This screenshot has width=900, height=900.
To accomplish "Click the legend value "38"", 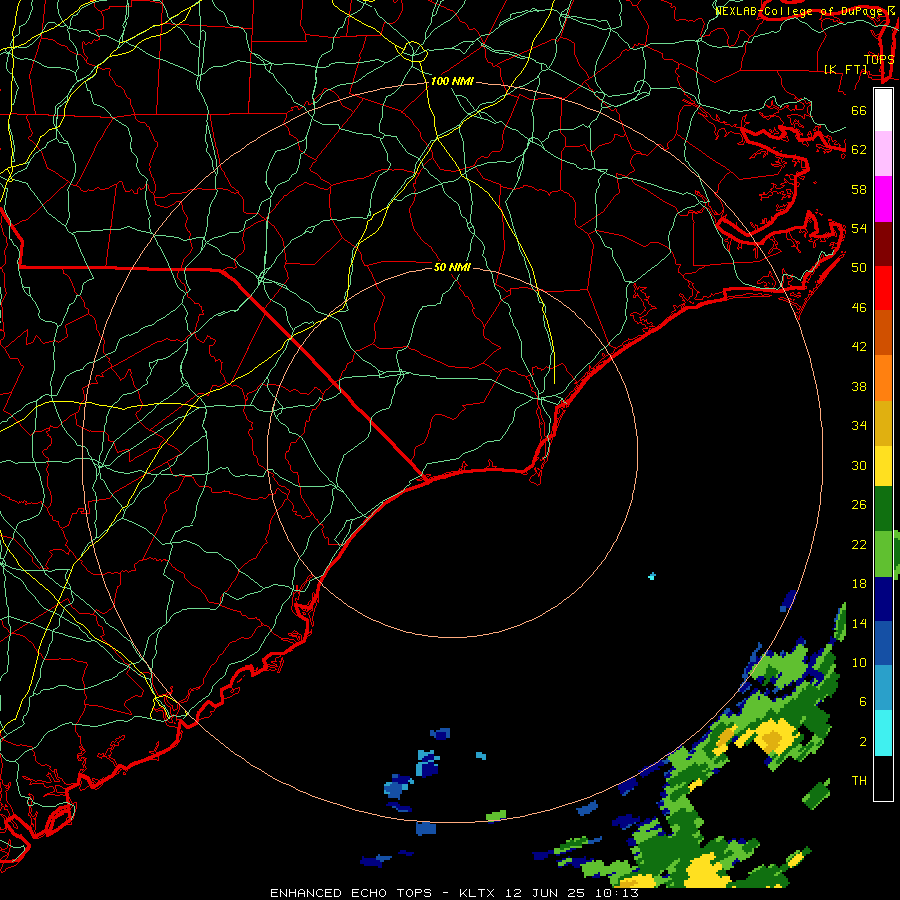I will [859, 386].
